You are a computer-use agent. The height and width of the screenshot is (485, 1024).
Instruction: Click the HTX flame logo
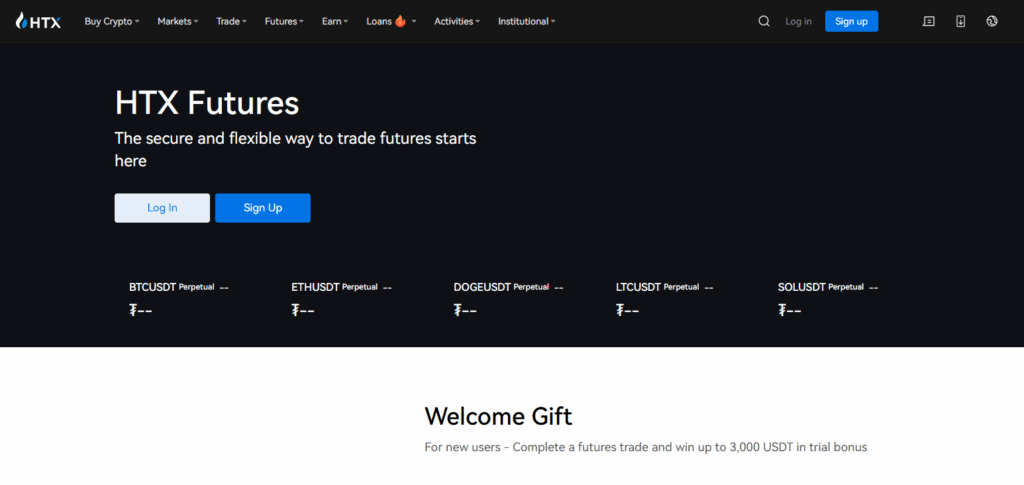pos(22,21)
